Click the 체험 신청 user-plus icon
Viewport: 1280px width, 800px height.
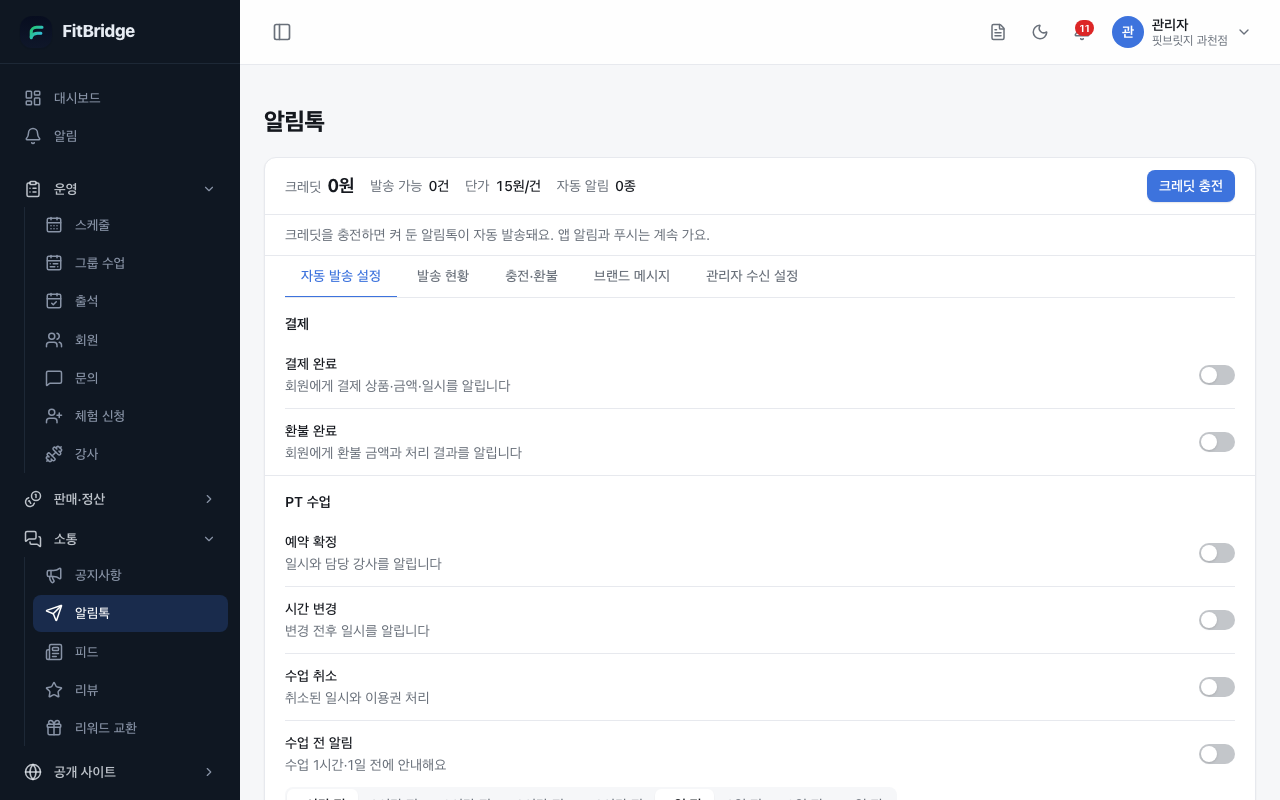pyautogui.click(x=54, y=416)
